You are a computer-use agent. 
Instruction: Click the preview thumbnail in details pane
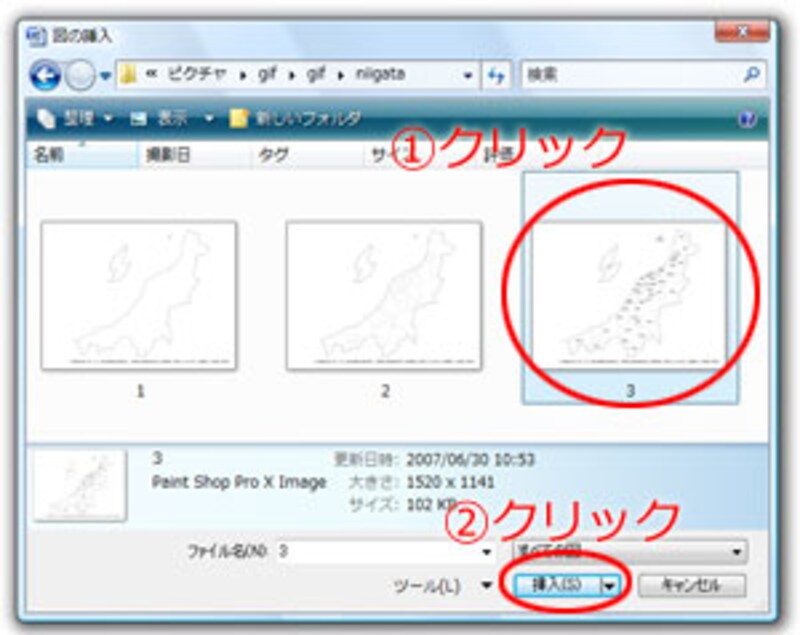(80, 485)
